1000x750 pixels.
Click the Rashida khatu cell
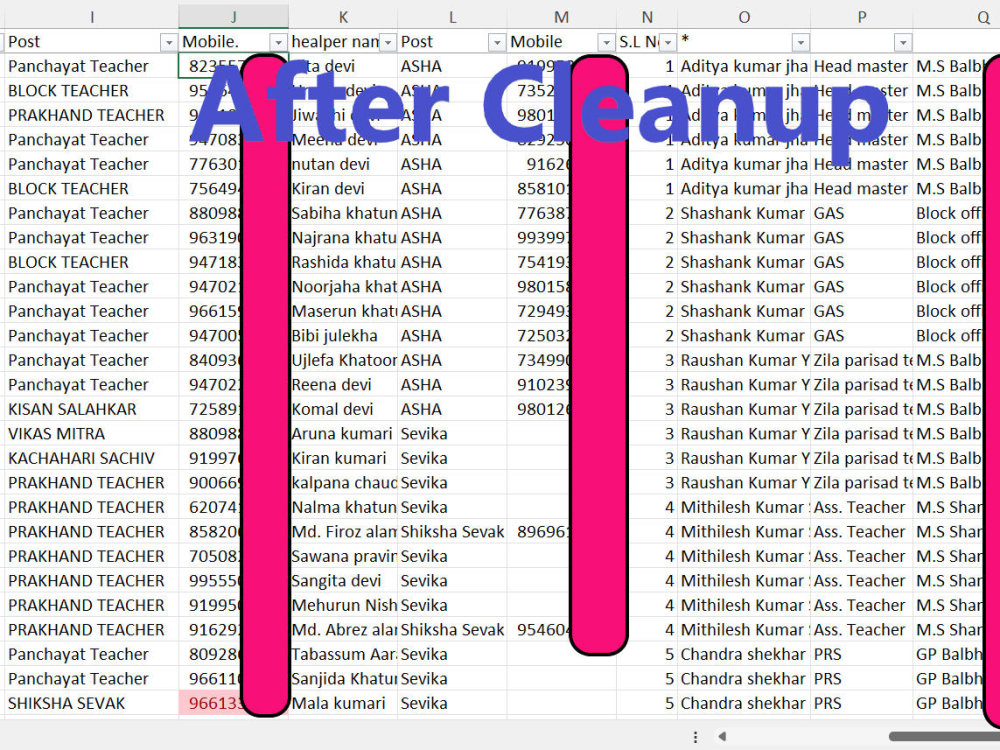(343, 262)
